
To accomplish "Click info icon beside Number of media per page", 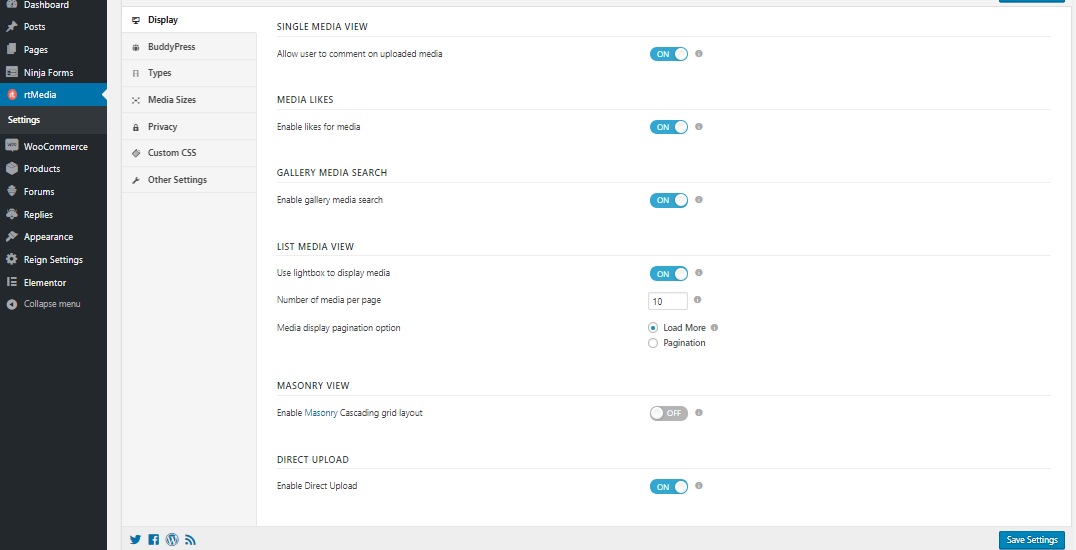I will click(x=697, y=300).
